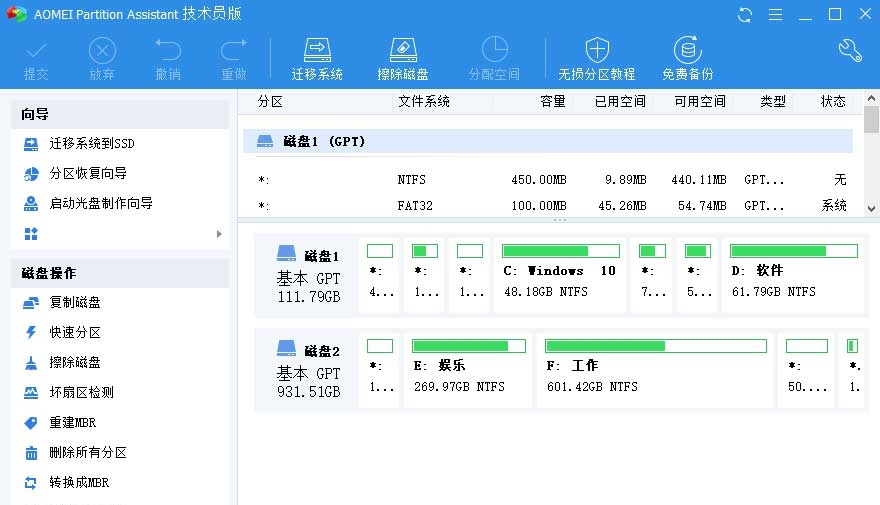Select 磁盘2 基本 GPT 931.51GB block
Image resolution: width=880 pixels, height=505 pixels.
pos(306,371)
